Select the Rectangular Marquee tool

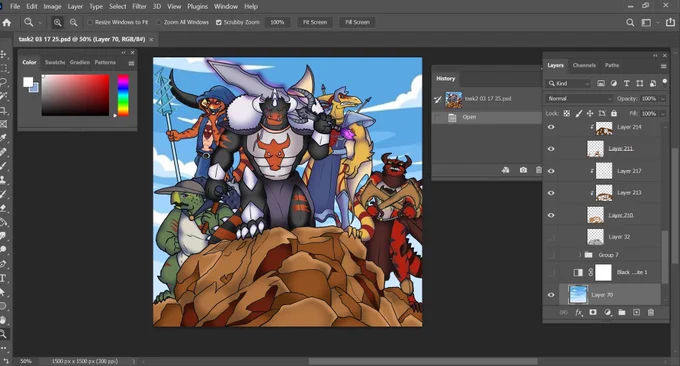click(x=3, y=68)
